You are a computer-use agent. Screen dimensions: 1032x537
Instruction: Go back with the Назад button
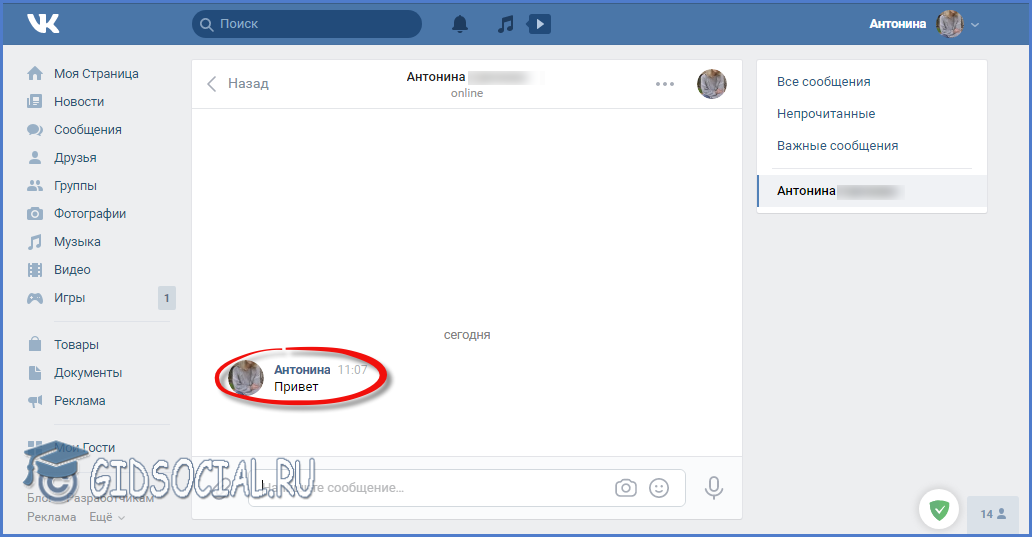coord(238,84)
